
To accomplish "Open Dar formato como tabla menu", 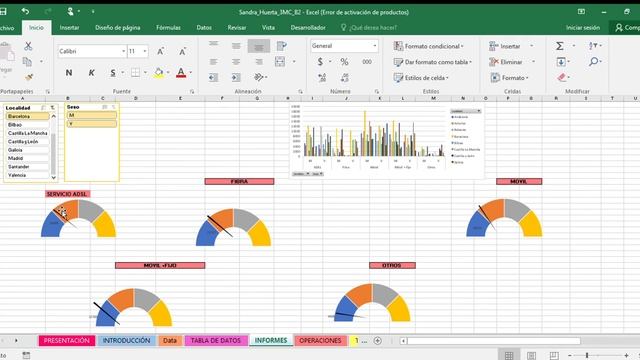I will click(x=432, y=62).
